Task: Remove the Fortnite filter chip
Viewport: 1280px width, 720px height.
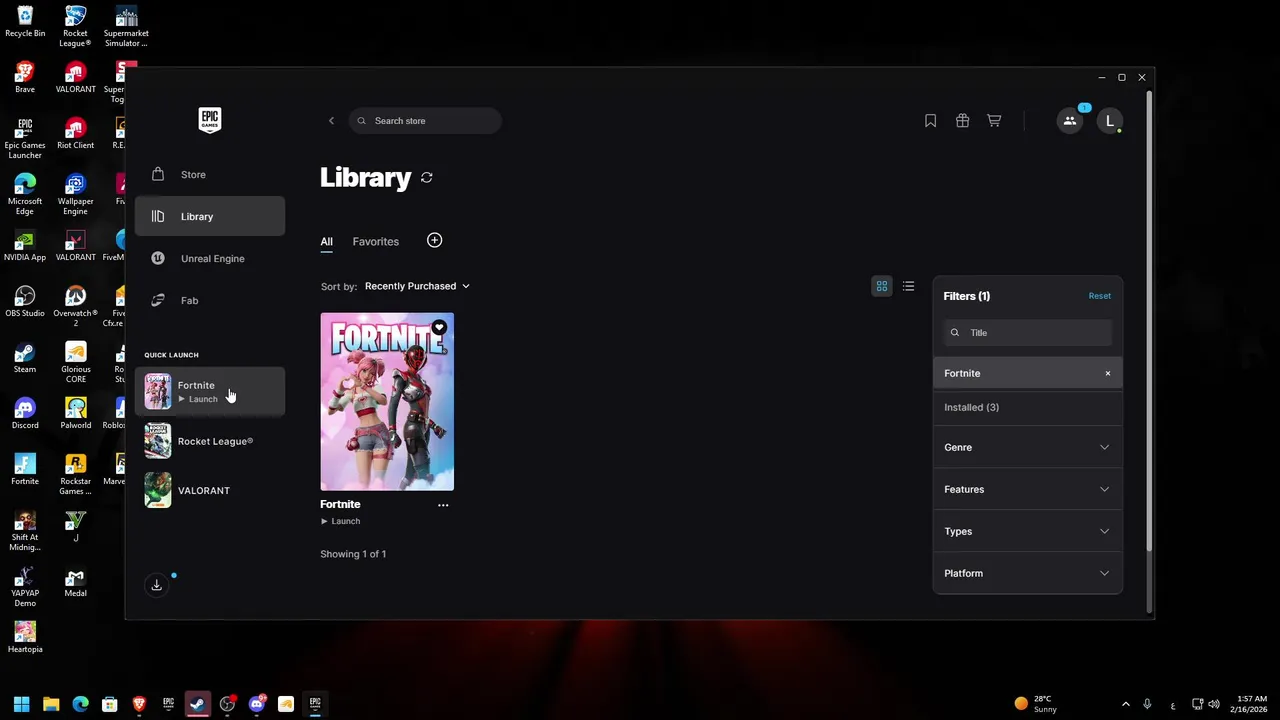Action: (1107, 373)
